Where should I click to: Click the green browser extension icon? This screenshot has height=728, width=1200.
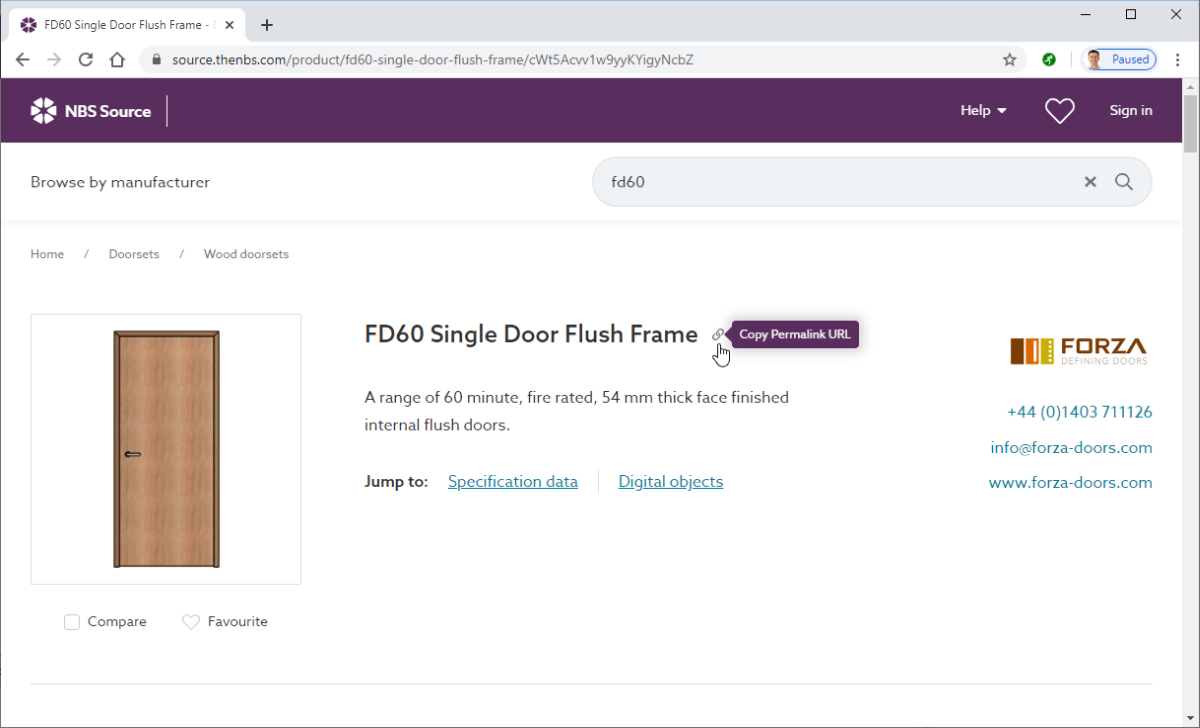pyautogui.click(x=1049, y=60)
